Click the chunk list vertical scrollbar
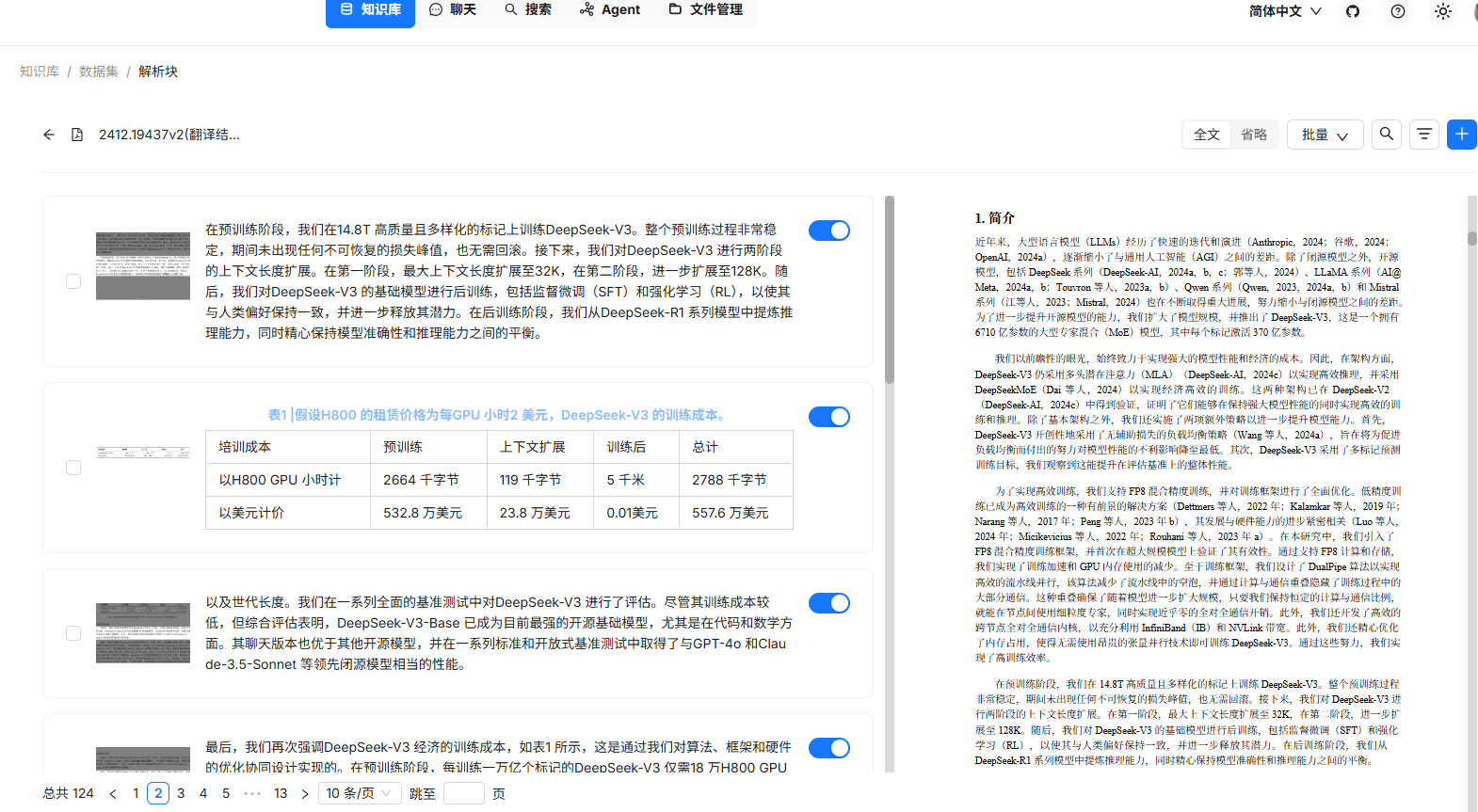This screenshot has height=812, width=1478. click(x=890, y=289)
